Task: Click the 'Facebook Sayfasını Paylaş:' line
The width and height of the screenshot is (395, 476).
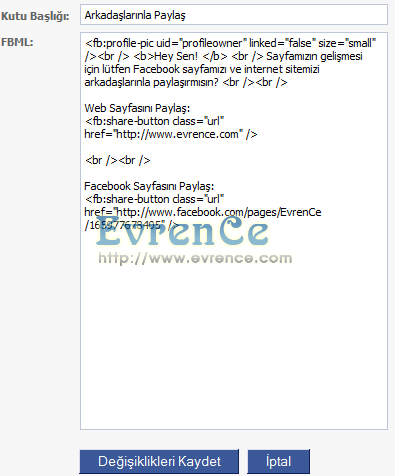Action: (149, 186)
